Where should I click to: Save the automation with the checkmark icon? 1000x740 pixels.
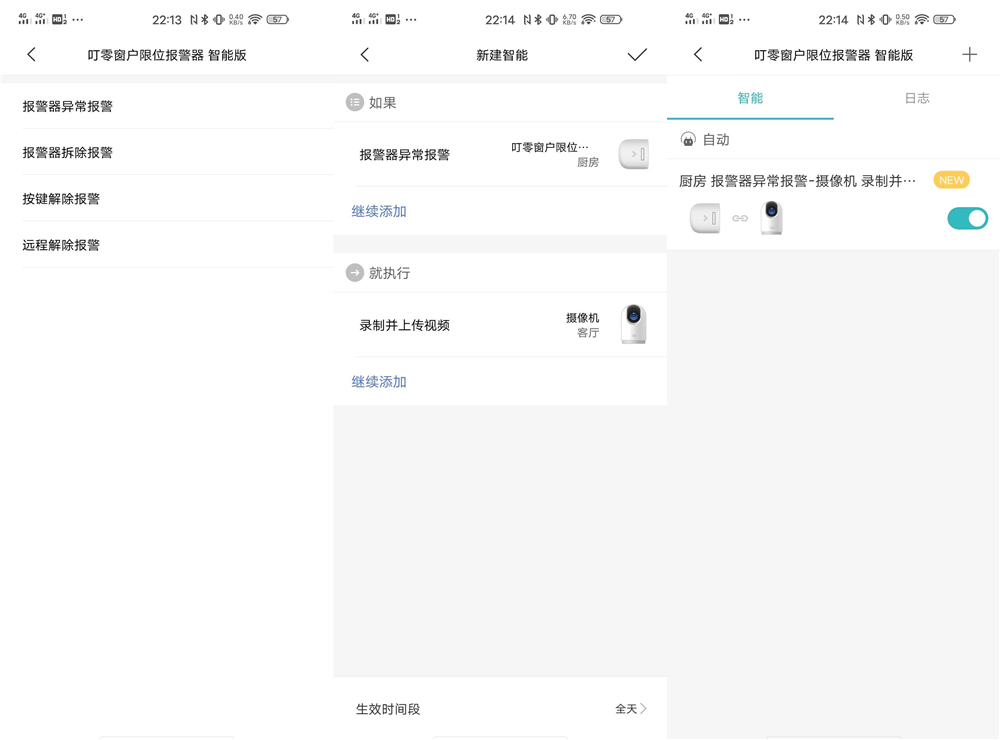tap(637, 54)
